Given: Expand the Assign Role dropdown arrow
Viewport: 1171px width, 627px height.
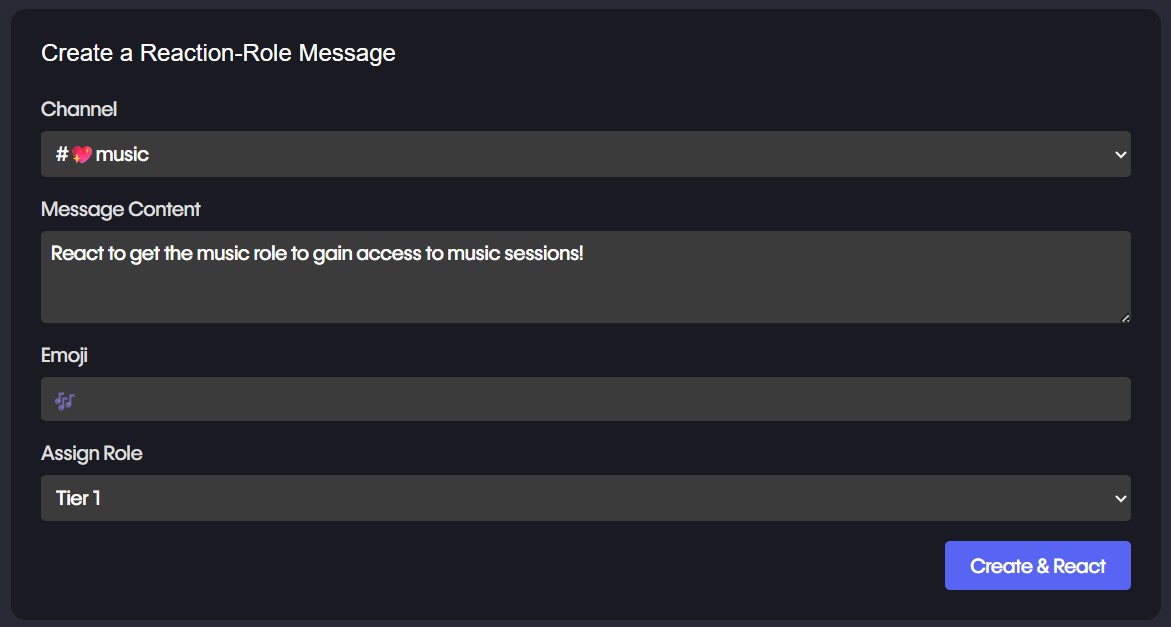Looking at the screenshot, I should (x=1120, y=499).
